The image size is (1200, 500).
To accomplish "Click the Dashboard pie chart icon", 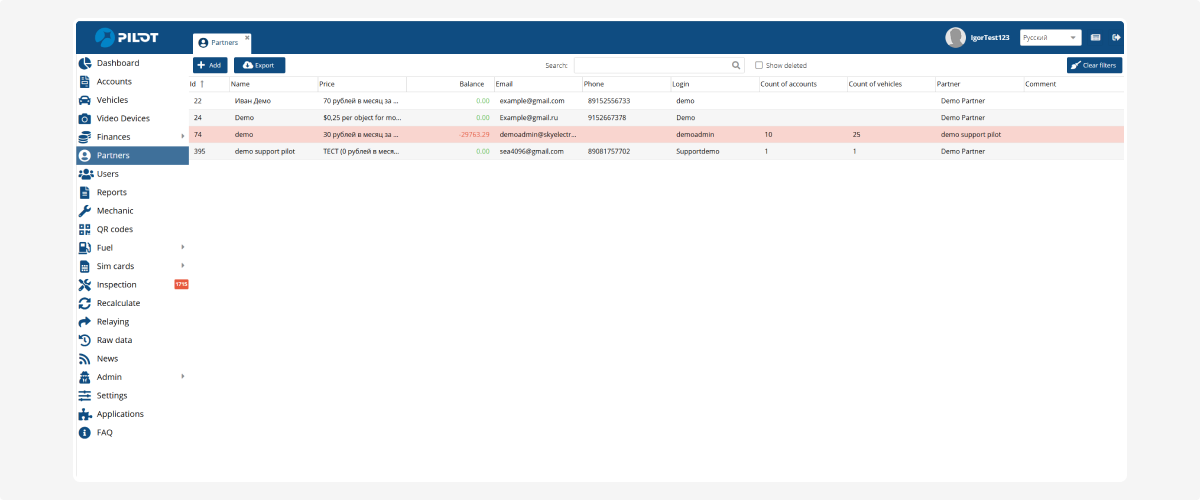I will pyautogui.click(x=85, y=63).
